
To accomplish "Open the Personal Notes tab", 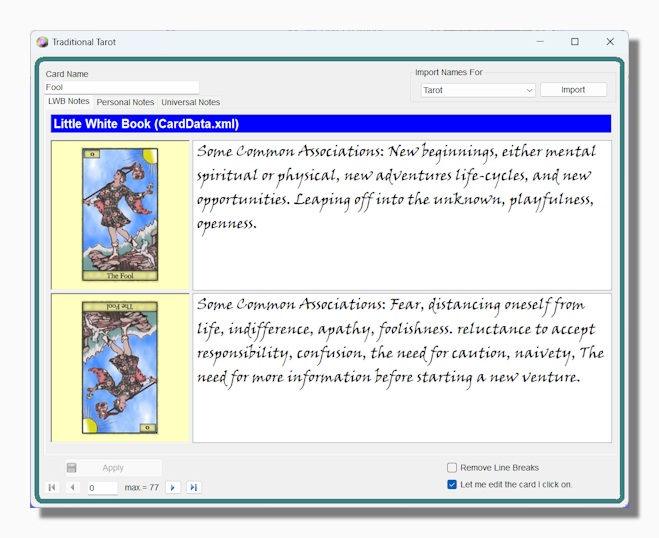I will coord(125,102).
